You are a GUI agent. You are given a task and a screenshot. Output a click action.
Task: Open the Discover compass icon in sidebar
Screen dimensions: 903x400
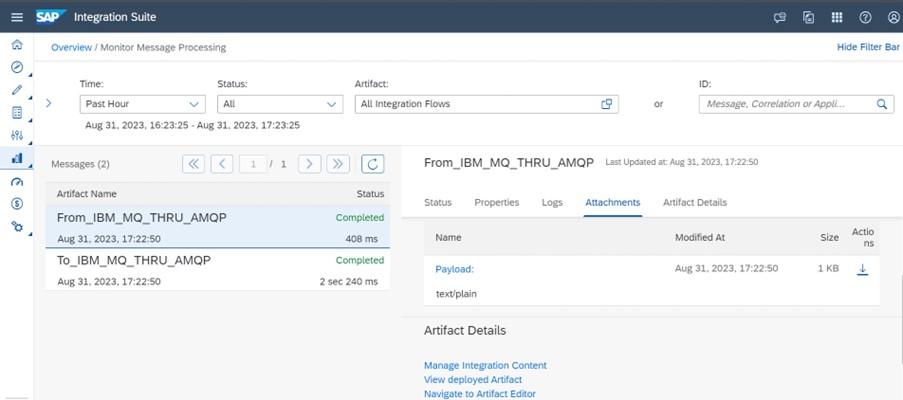click(x=17, y=67)
